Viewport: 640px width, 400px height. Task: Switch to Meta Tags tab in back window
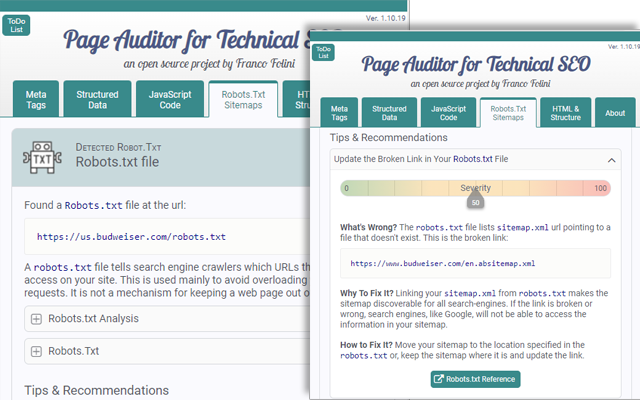36,99
